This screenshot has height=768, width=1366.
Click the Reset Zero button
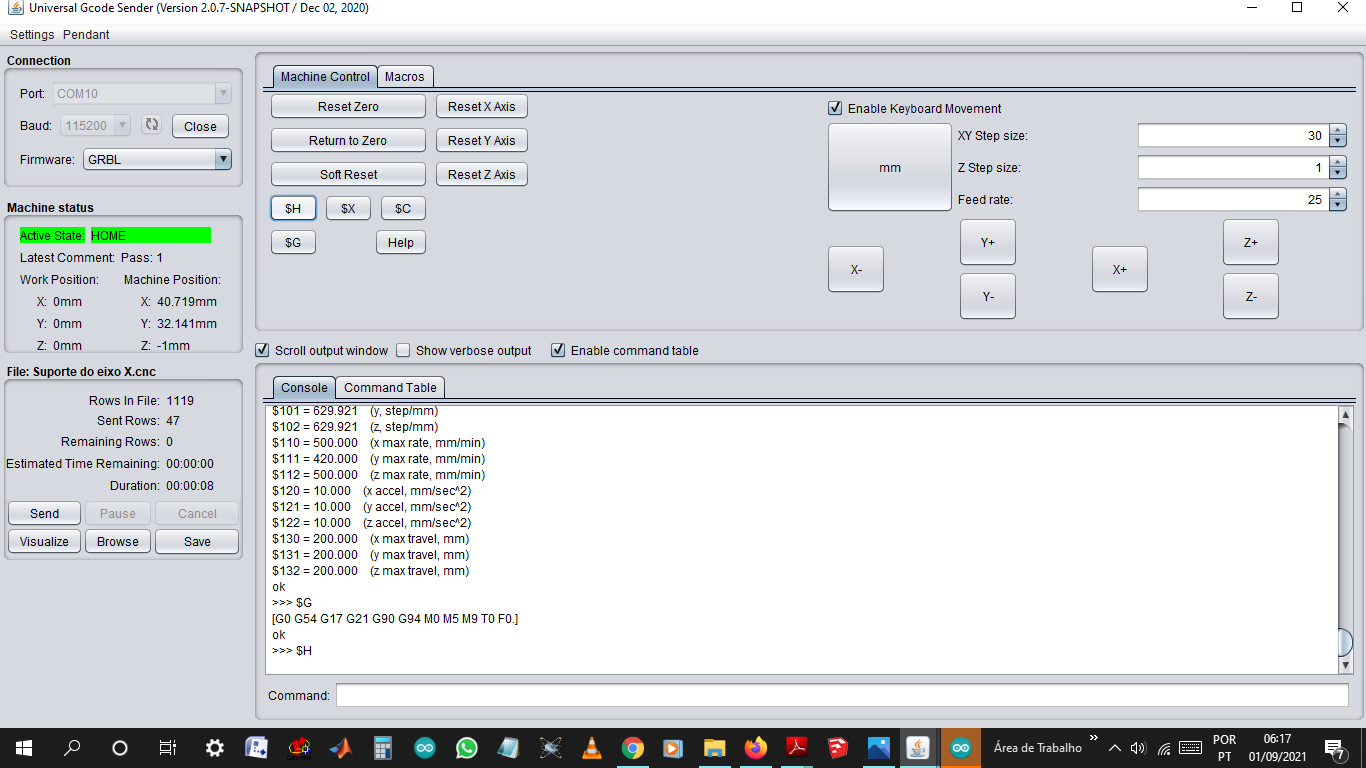(348, 106)
